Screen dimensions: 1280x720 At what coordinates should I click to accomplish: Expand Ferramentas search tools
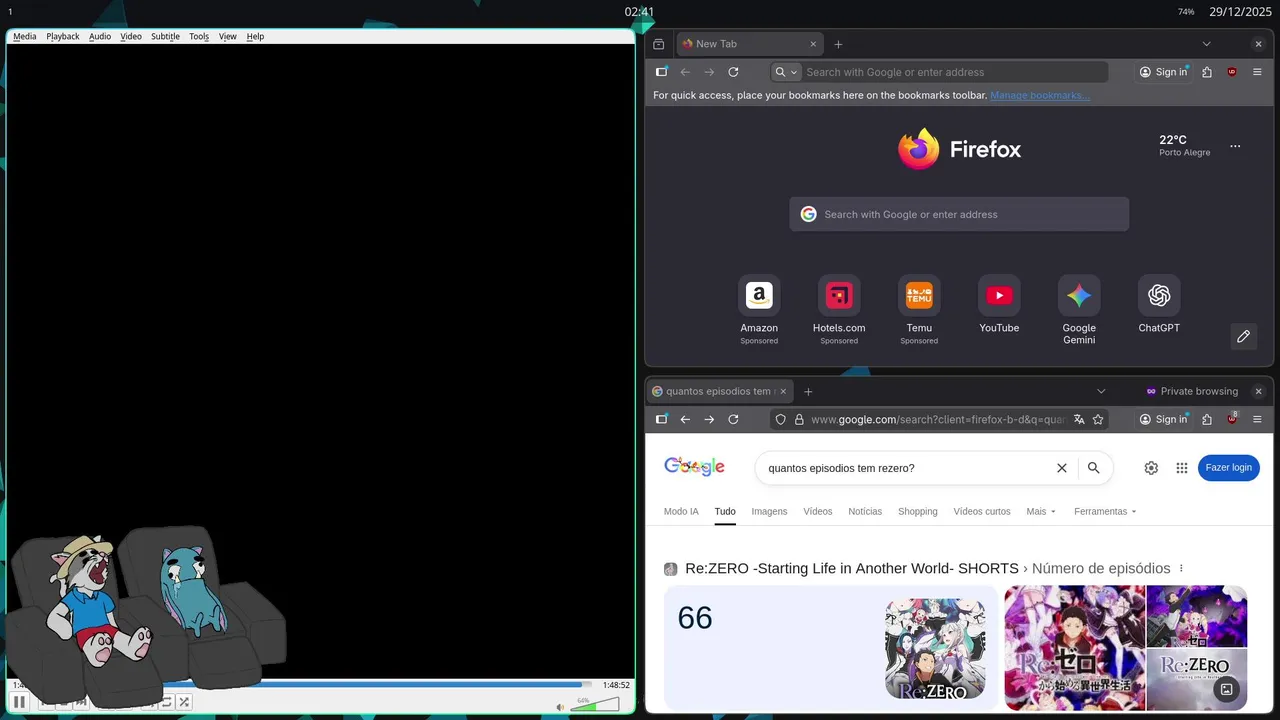coord(1105,511)
